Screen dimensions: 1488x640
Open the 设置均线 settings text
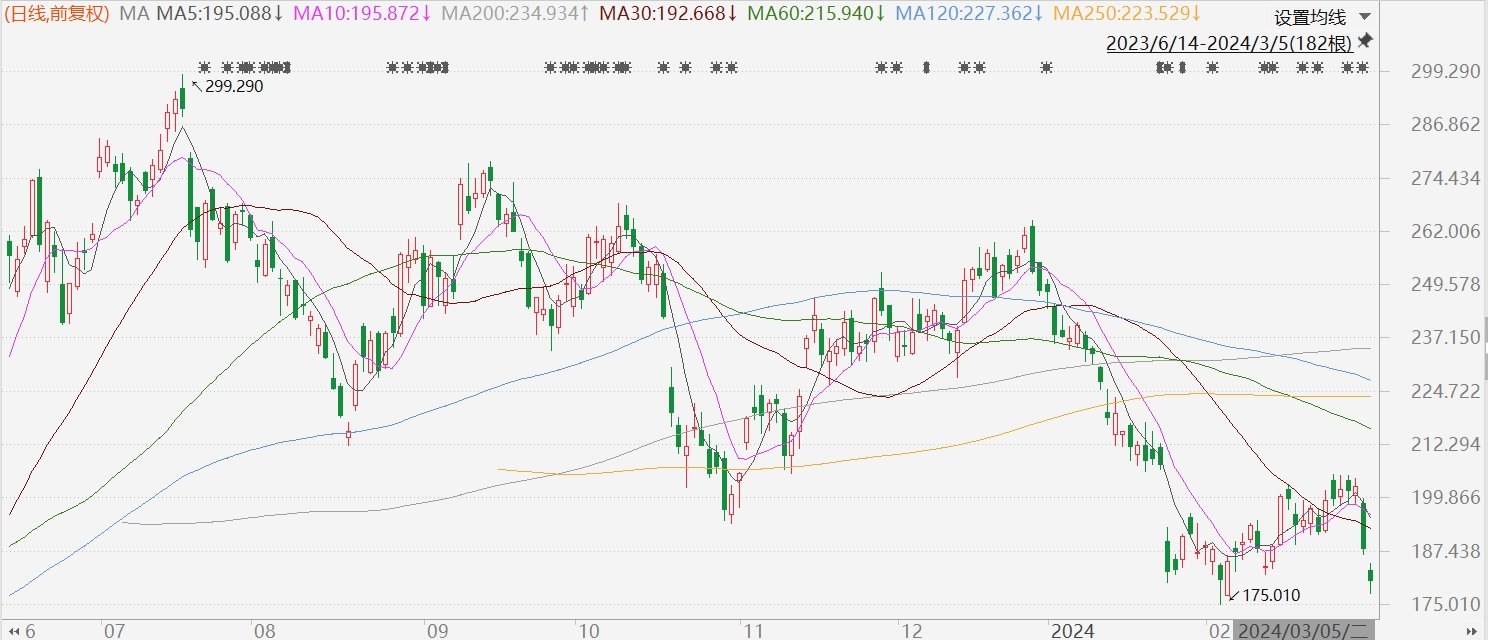[1310, 17]
